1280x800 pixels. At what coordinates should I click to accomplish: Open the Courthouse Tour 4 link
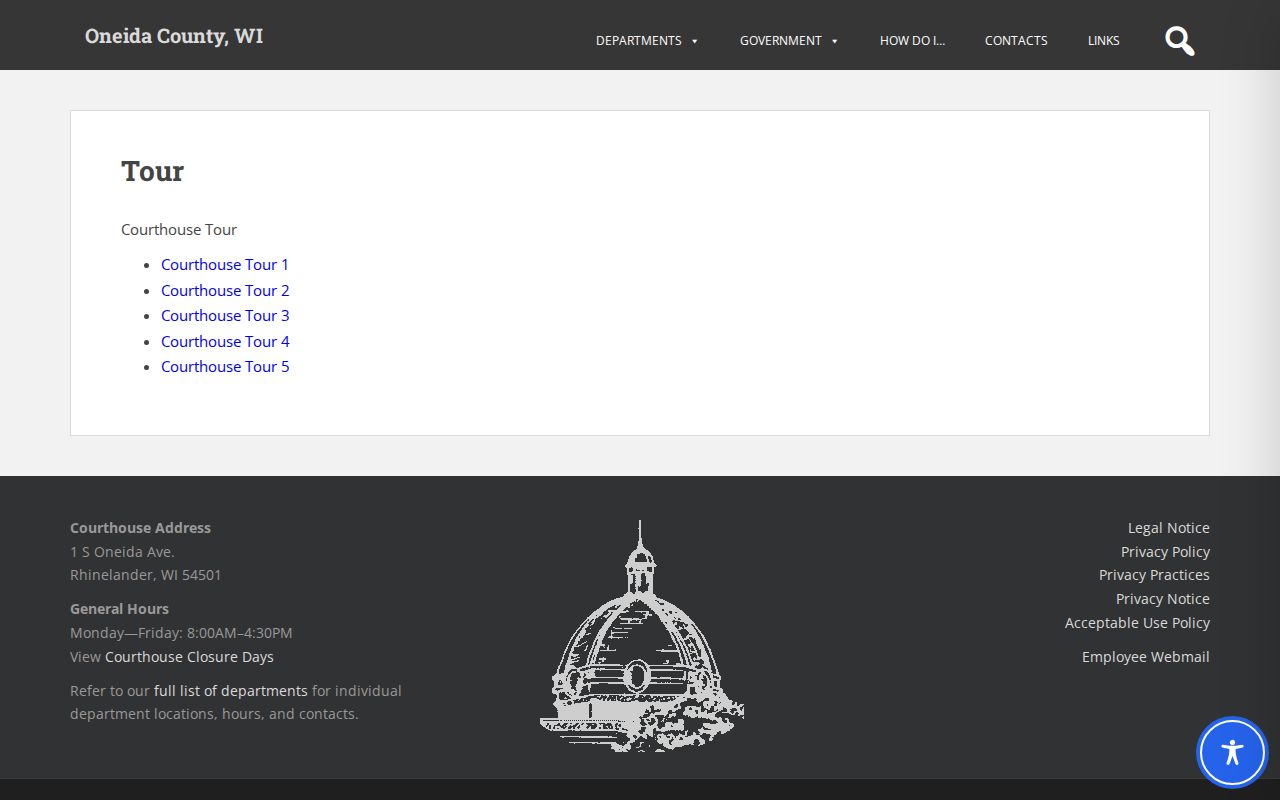(225, 341)
